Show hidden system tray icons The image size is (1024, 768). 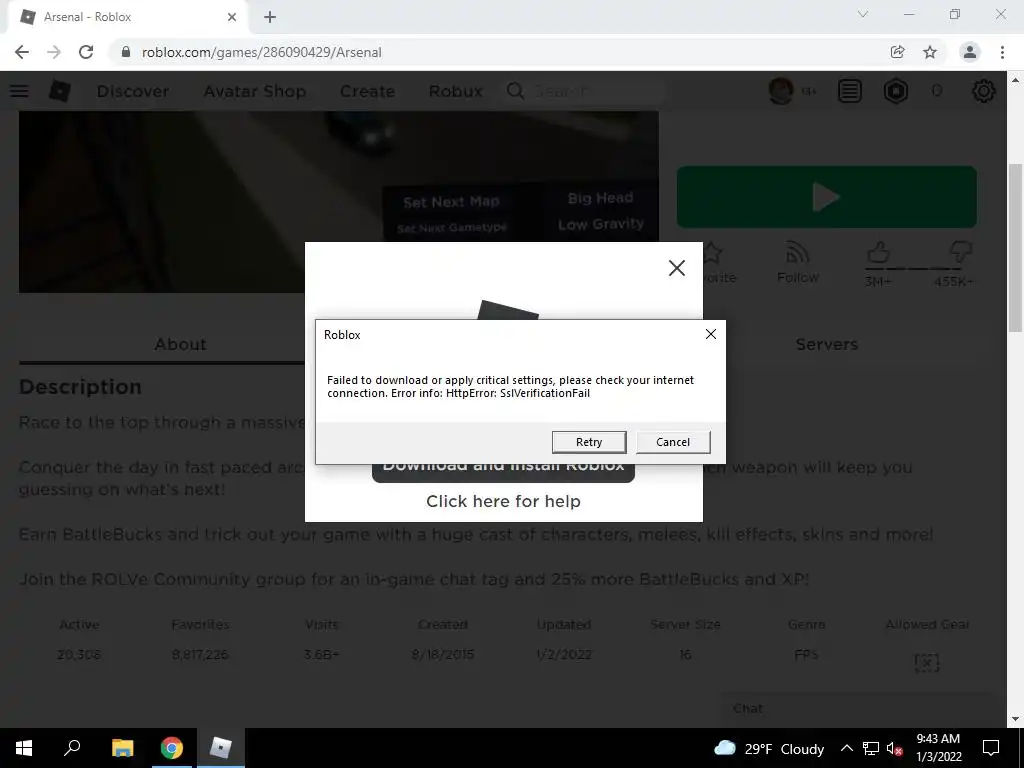pos(846,748)
